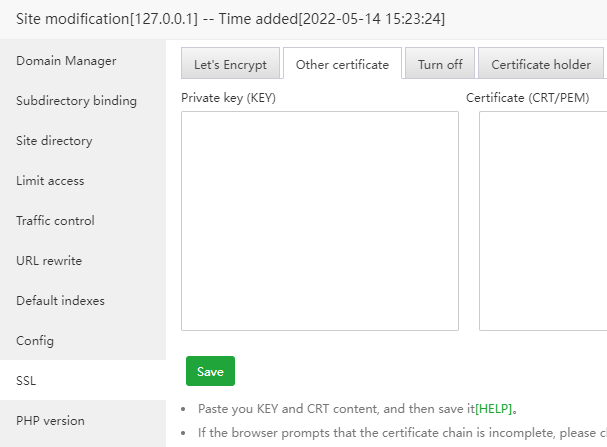Open the Limit access page
This screenshot has height=447, width=607.
50,181
